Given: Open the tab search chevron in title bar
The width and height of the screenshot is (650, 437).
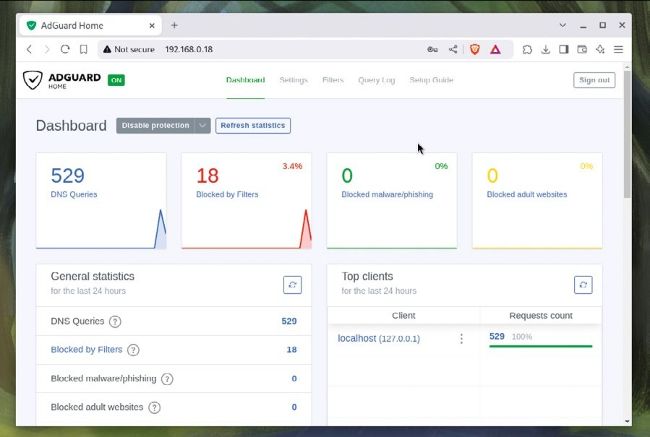Looking at the screenshot, I should (x=563, y=25).
